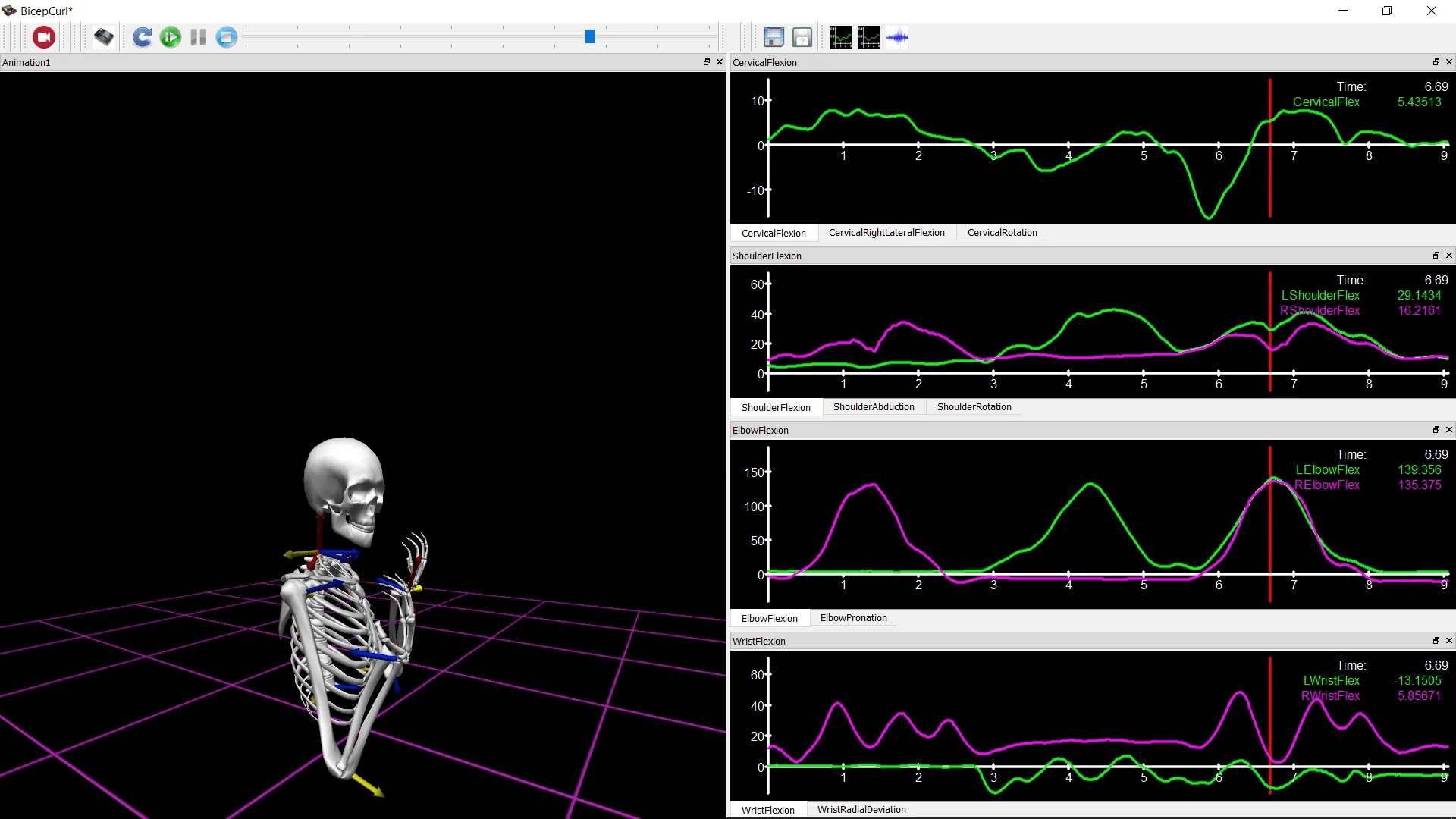Switch to WristRadialDeviation tab
This screenshot has height=819, width=1456.
click(x=861, y=810)
